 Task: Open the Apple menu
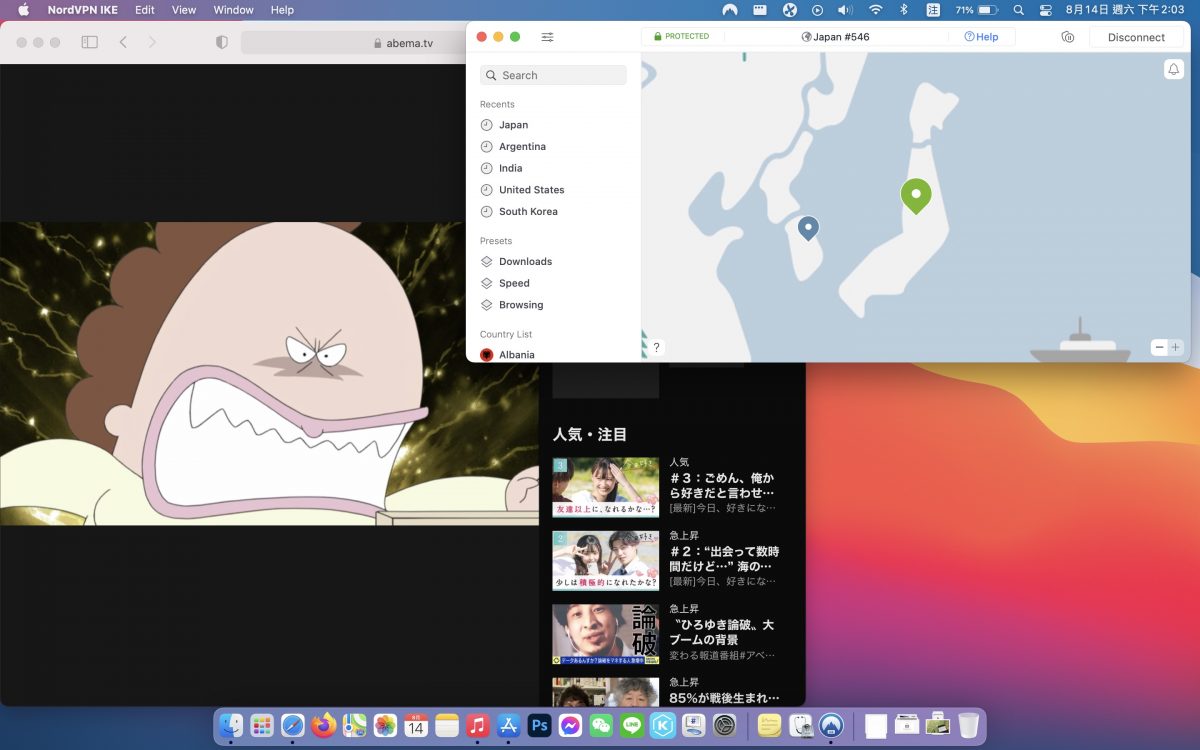point(23,10)
